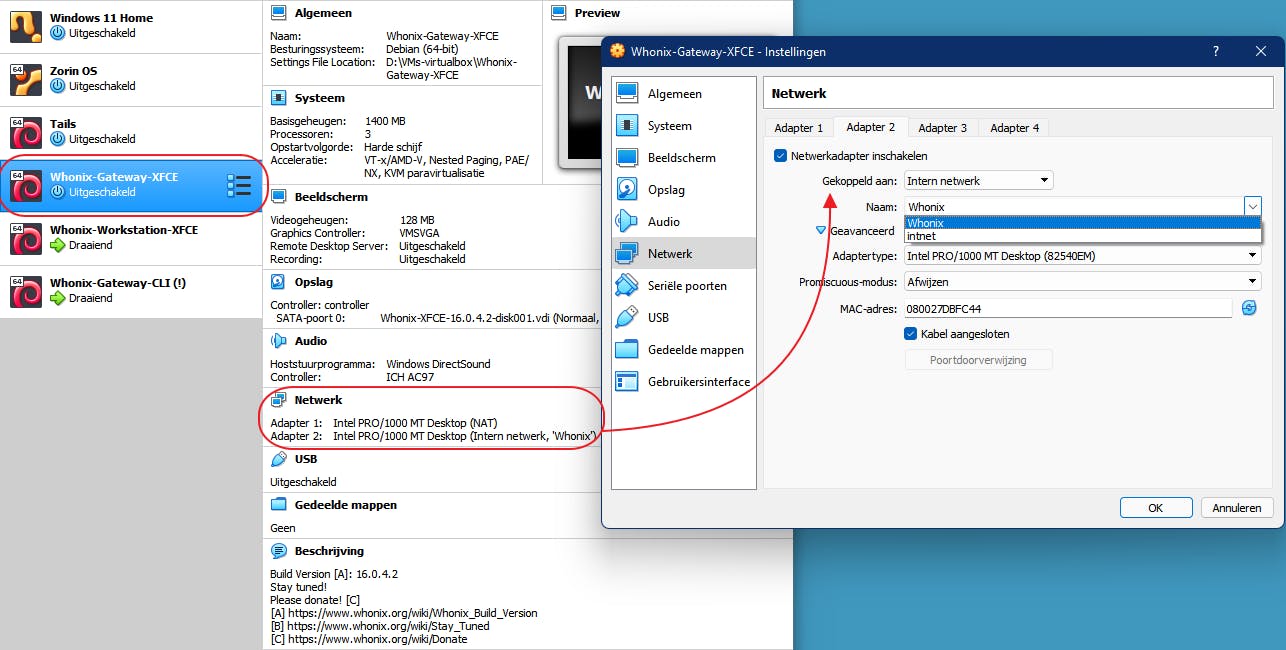Image resolution: width=1286 pixels, height=650 pixels.
Task: Collapse the Naam combo box arrow
Action: coord(1252,206)
